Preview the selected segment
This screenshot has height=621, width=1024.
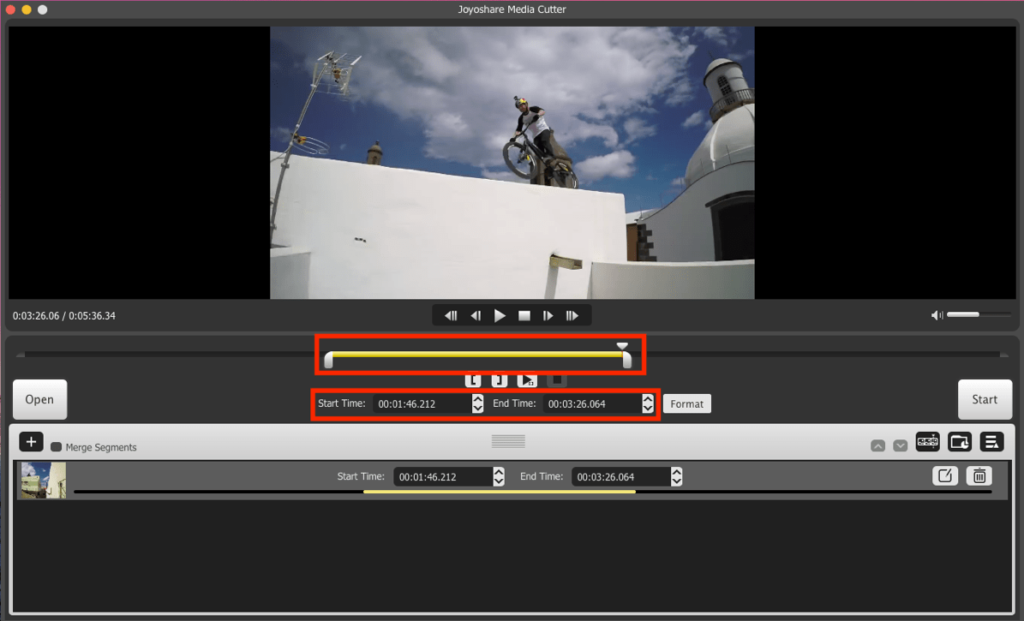tap(527, 380)
